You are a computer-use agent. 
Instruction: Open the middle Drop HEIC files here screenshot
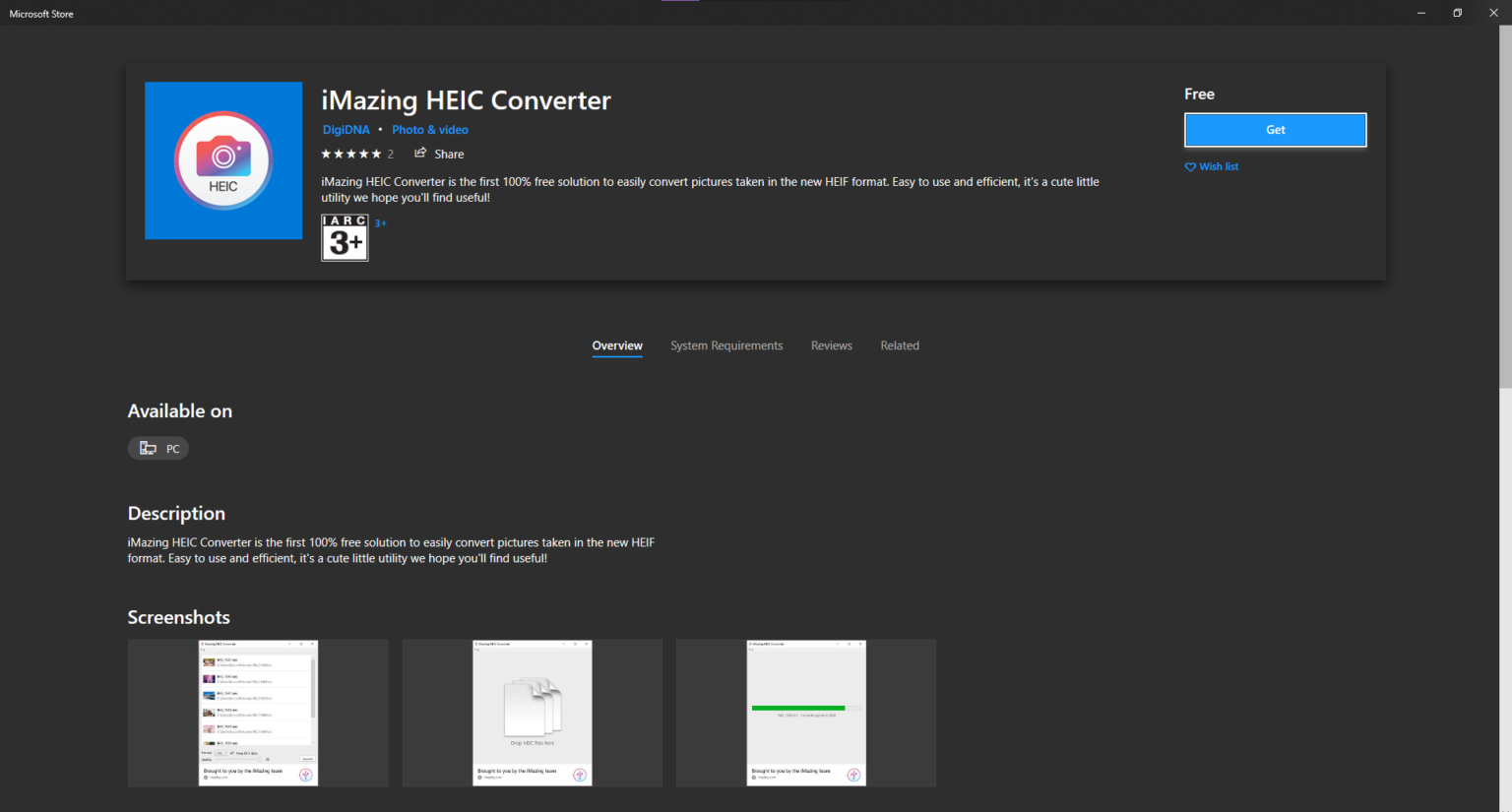point(532,713)
